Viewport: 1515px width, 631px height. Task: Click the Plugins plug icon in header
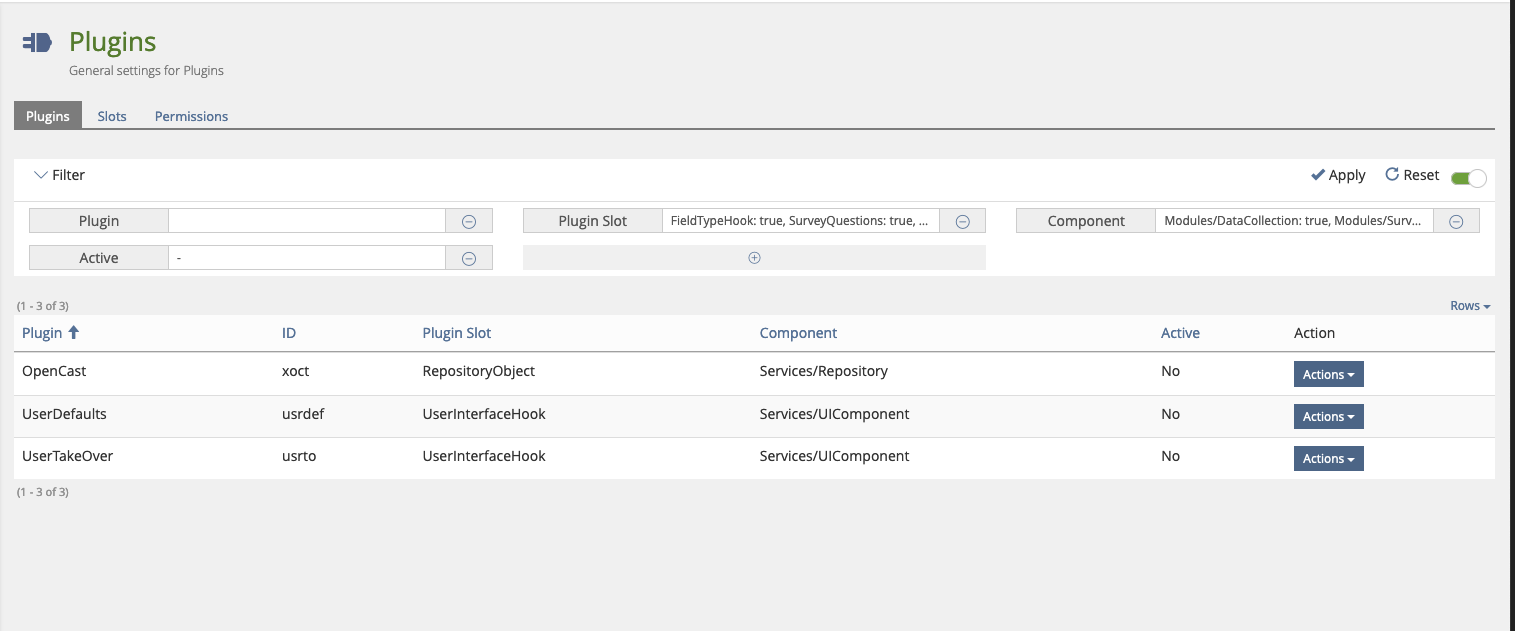(37, 42)
